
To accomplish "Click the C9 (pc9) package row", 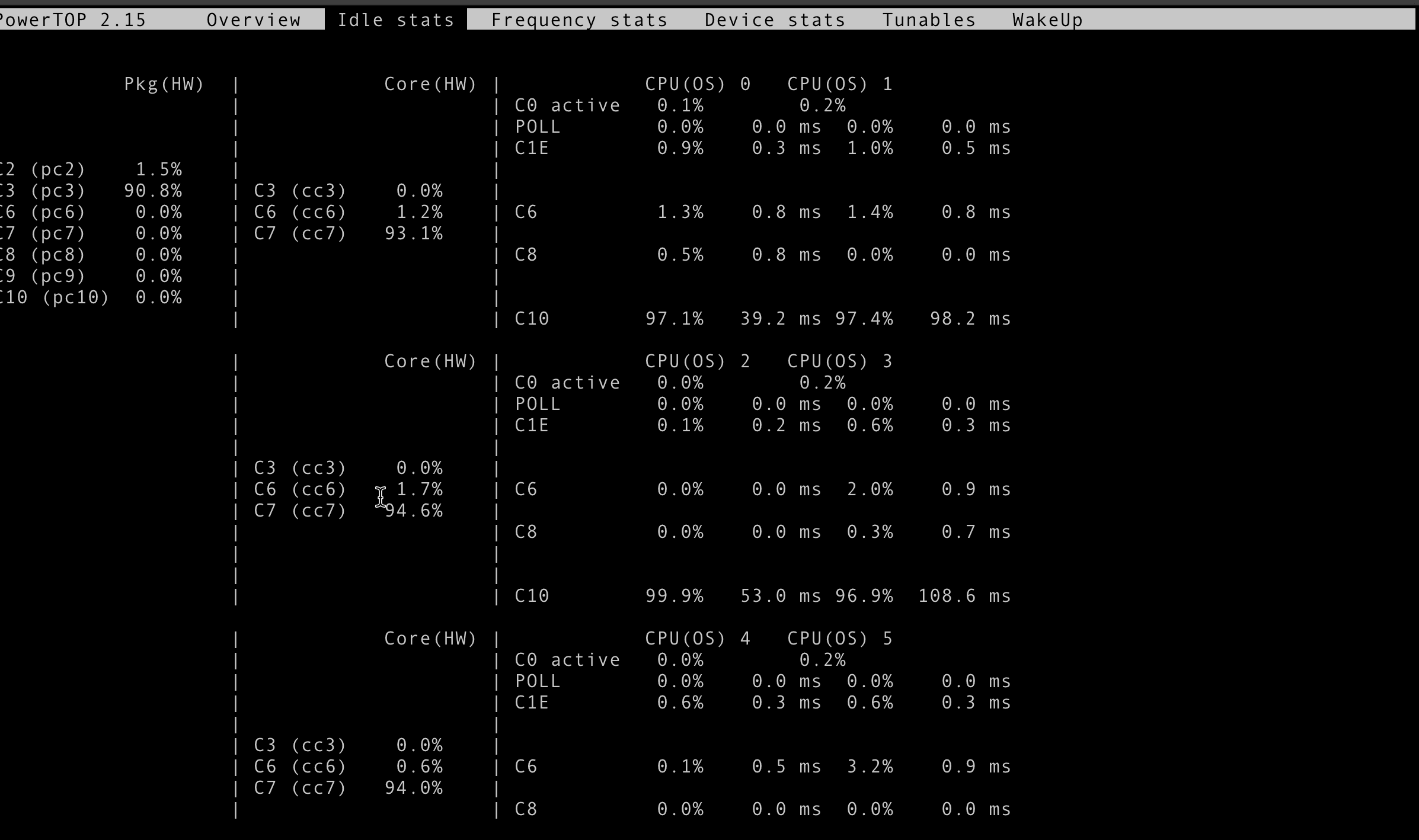I will [x=91, y=276].
